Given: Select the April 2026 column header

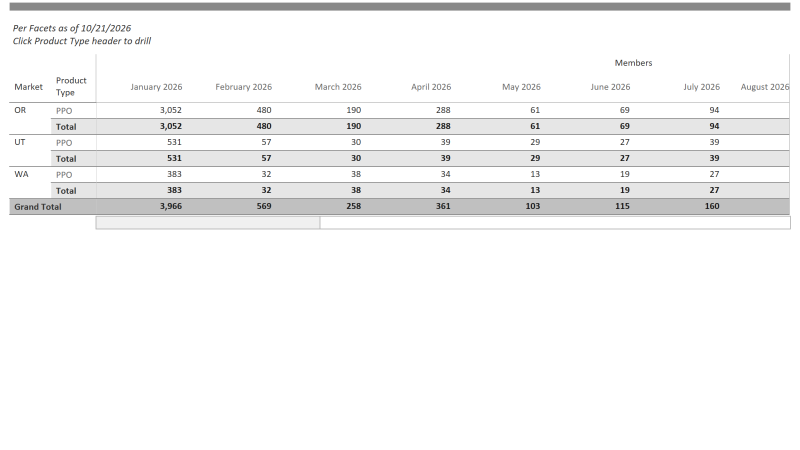Looking at the screenshot, I should click(431, 87).
